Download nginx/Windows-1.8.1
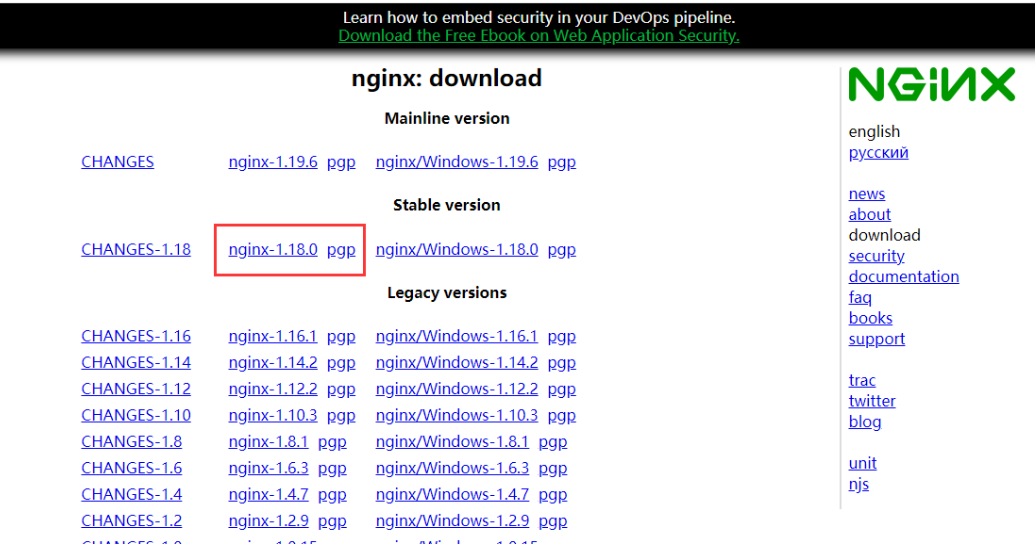 pos(453,442)
